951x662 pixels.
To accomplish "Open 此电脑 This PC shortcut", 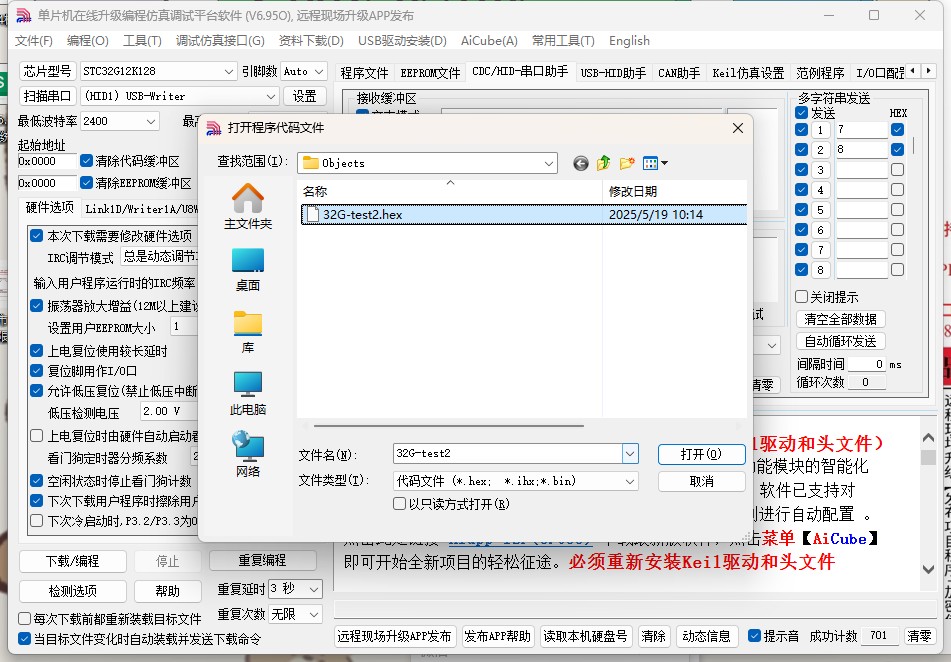I will (248, 394).
